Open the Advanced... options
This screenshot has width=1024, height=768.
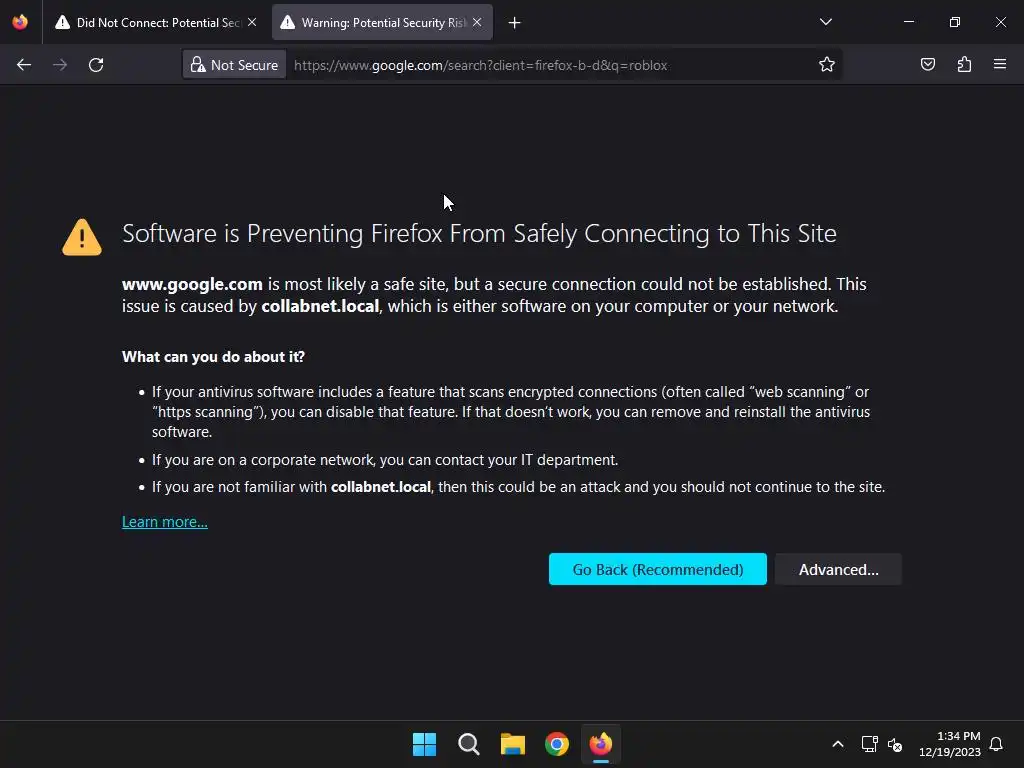[x=839, y=569]
